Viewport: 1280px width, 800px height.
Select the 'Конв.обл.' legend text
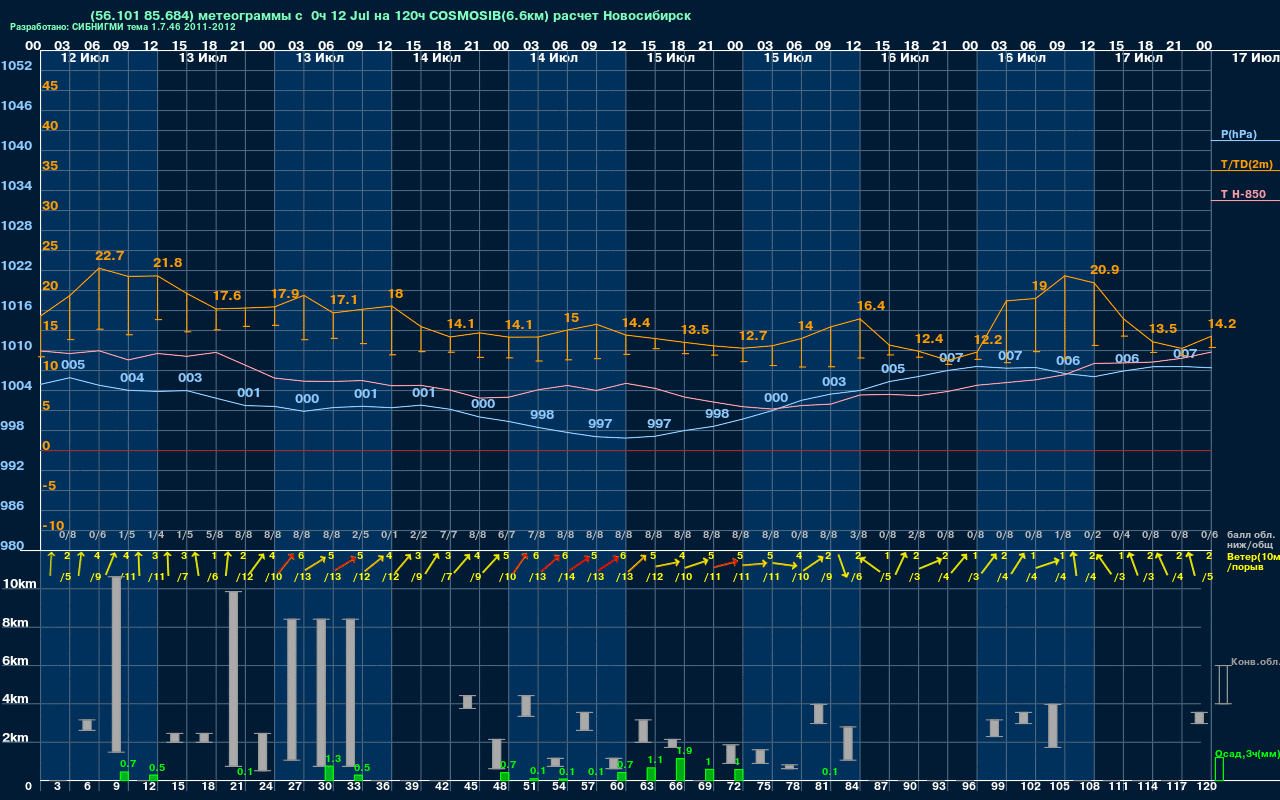click(x=1255, y=662)
